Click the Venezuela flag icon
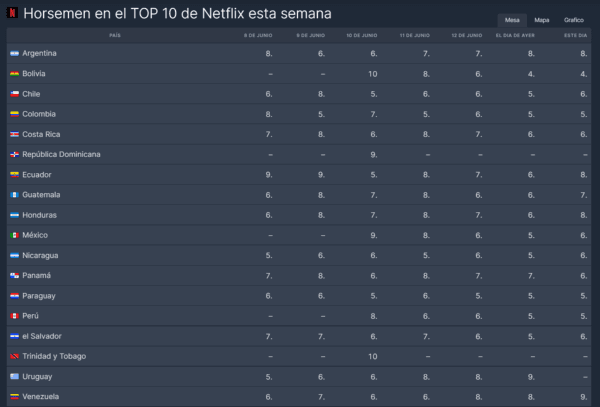Viewport: 600px width, 407px height. coord(14,397)
